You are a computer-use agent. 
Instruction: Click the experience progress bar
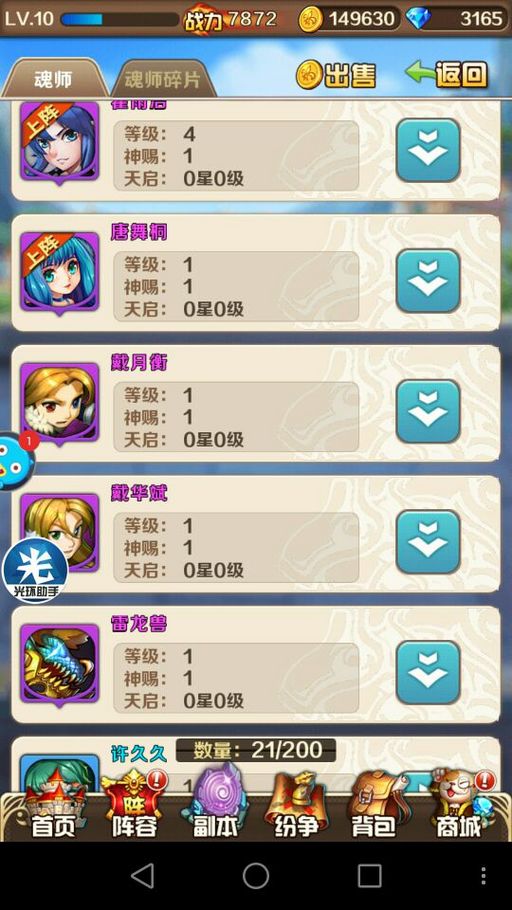[120, 19]
